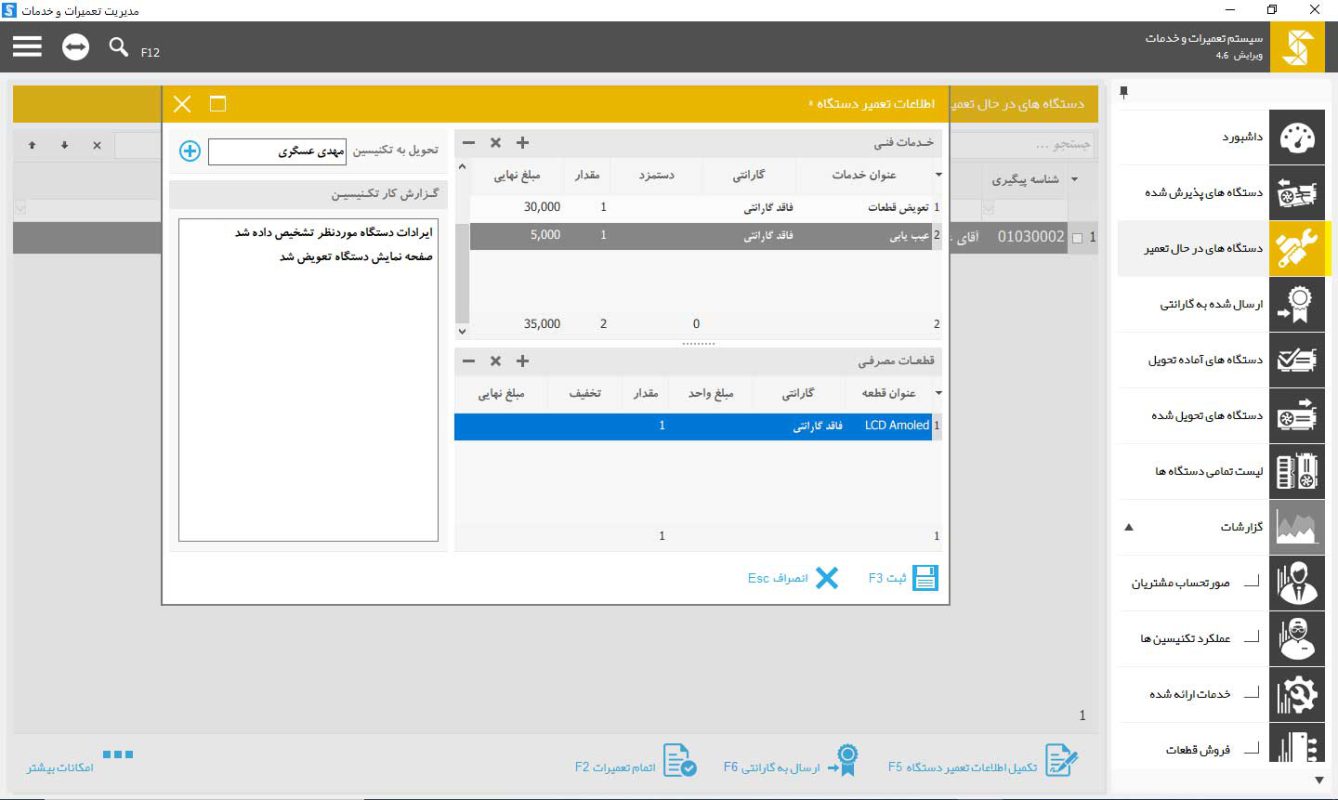Remove selected service with the minus icon
Viewport: 1338px width, 800px height.
tap(470, 142)
